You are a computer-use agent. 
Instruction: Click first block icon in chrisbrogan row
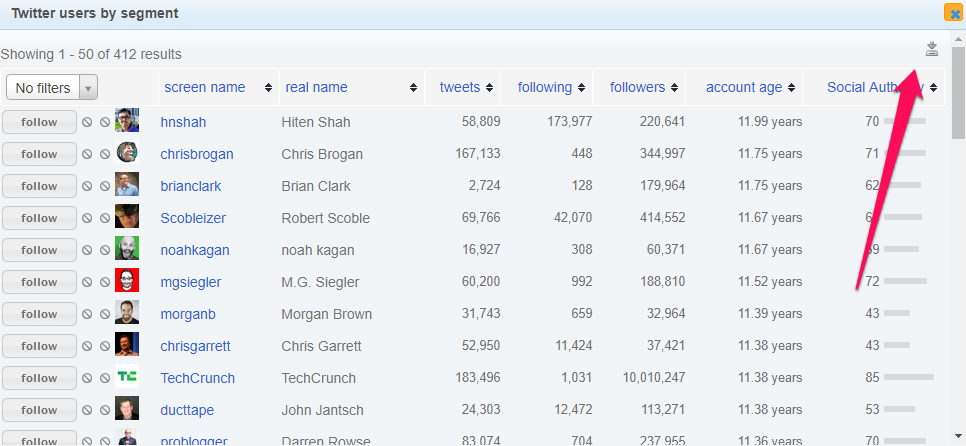(x=87, y=154)
